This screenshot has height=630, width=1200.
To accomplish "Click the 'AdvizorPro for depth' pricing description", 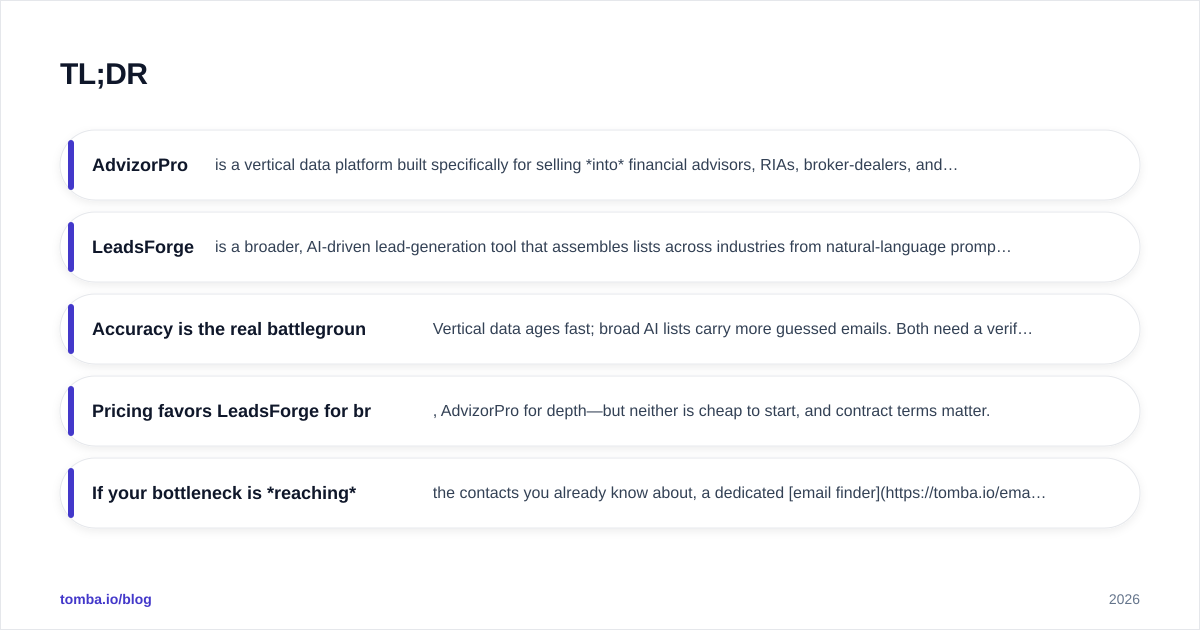I will [711, 411].
